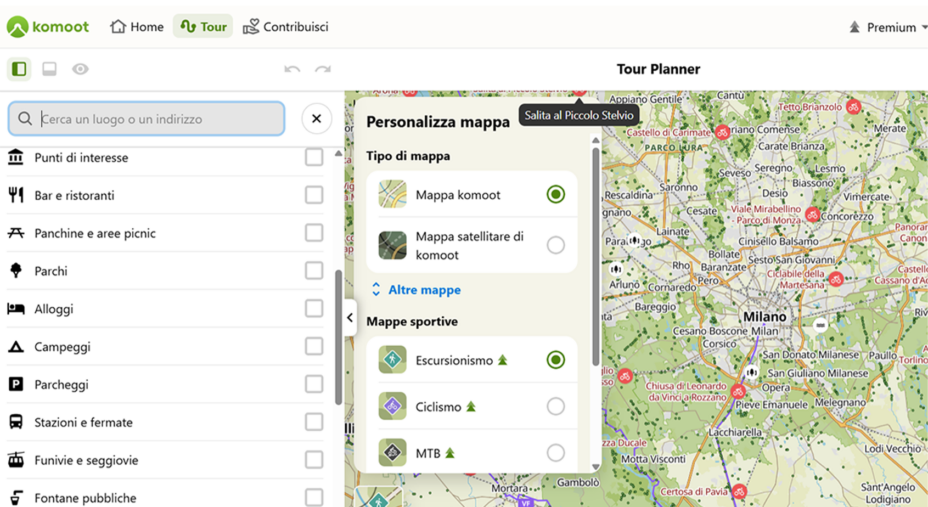Open the Home page
This screenshot has height=507, width=928.
click(137, 27)
